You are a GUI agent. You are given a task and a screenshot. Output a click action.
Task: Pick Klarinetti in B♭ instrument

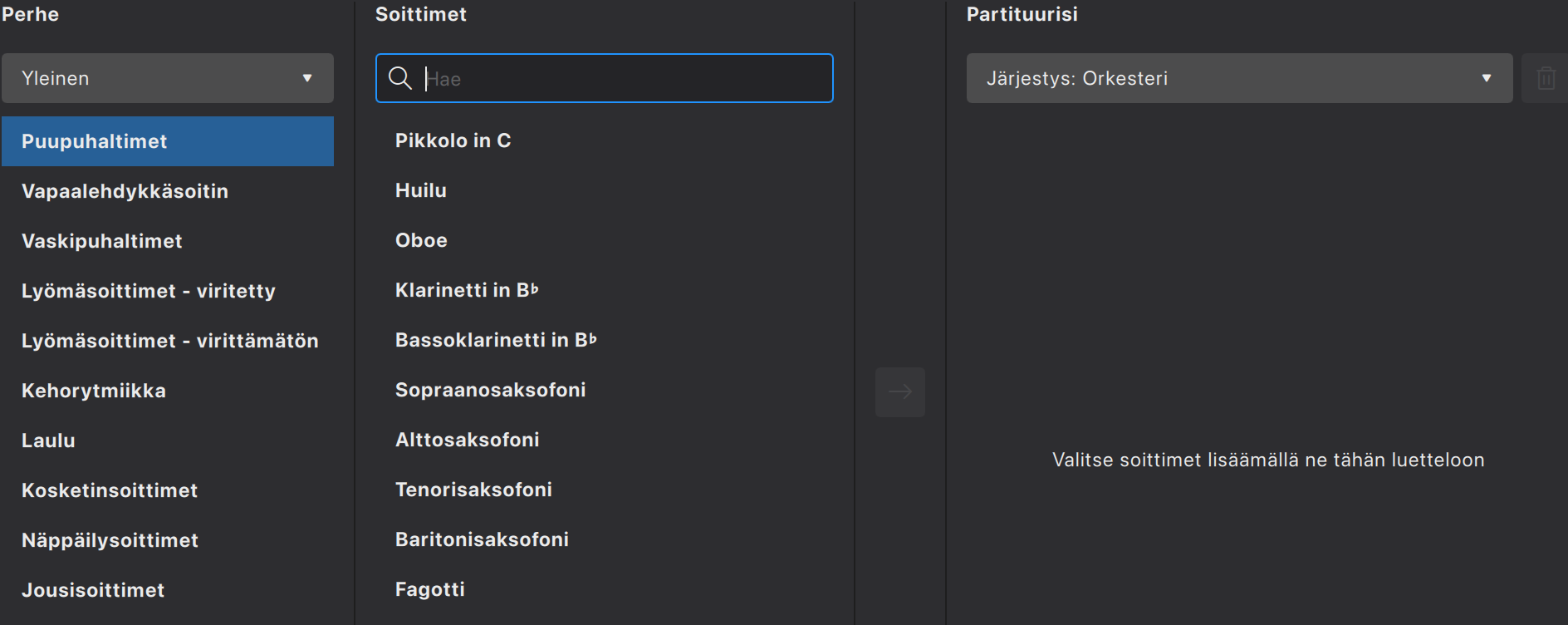(467, 290)
